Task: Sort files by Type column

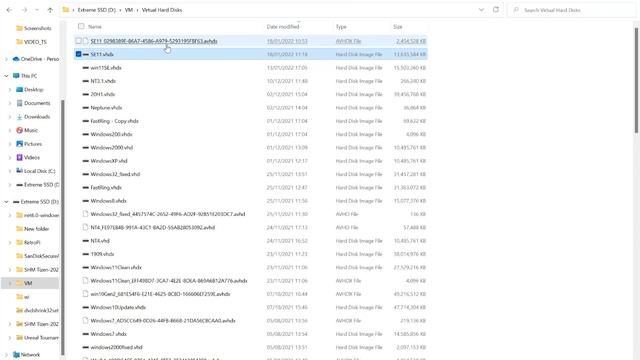Action: tap(341, 27)
